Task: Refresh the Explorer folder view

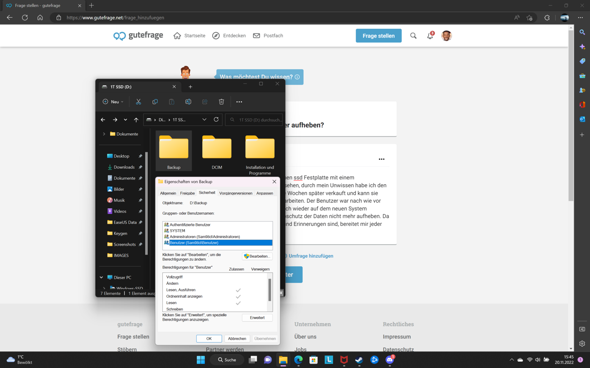Action: click(216, 119)
